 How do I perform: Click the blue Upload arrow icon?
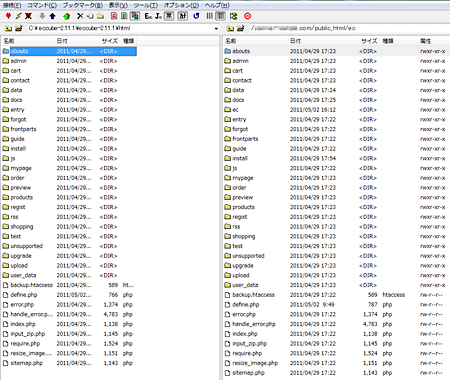tap(52, 16)
